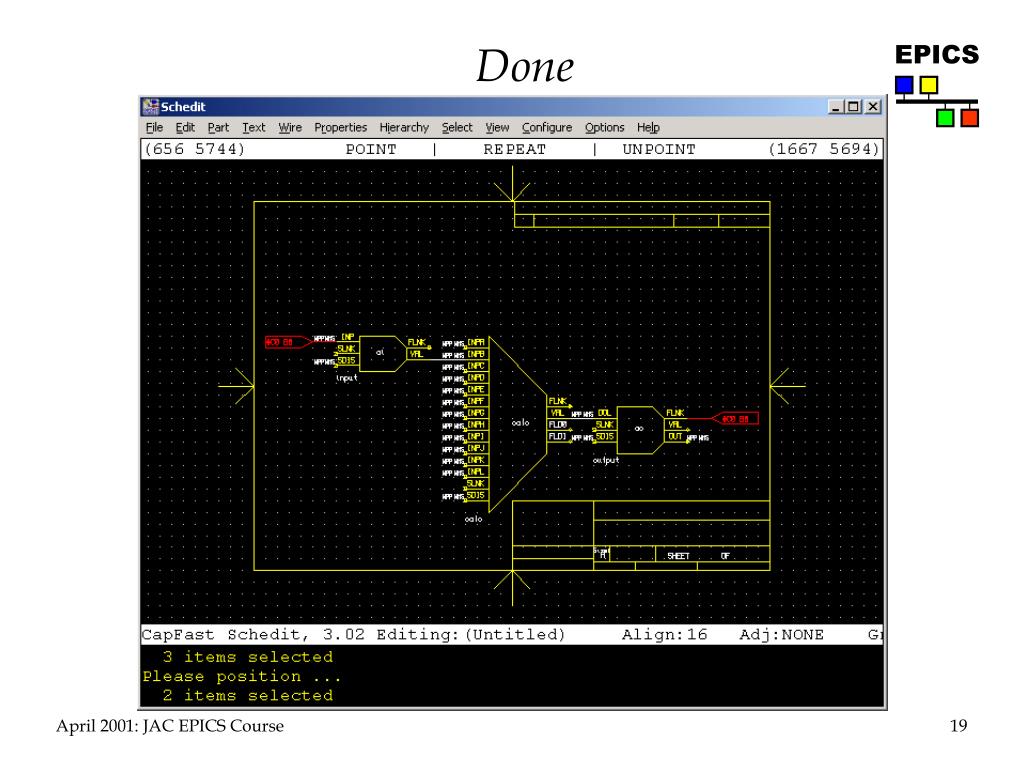Maximize the Schedit window
The height and width of the screenshot is (768, 1024).
854,106
